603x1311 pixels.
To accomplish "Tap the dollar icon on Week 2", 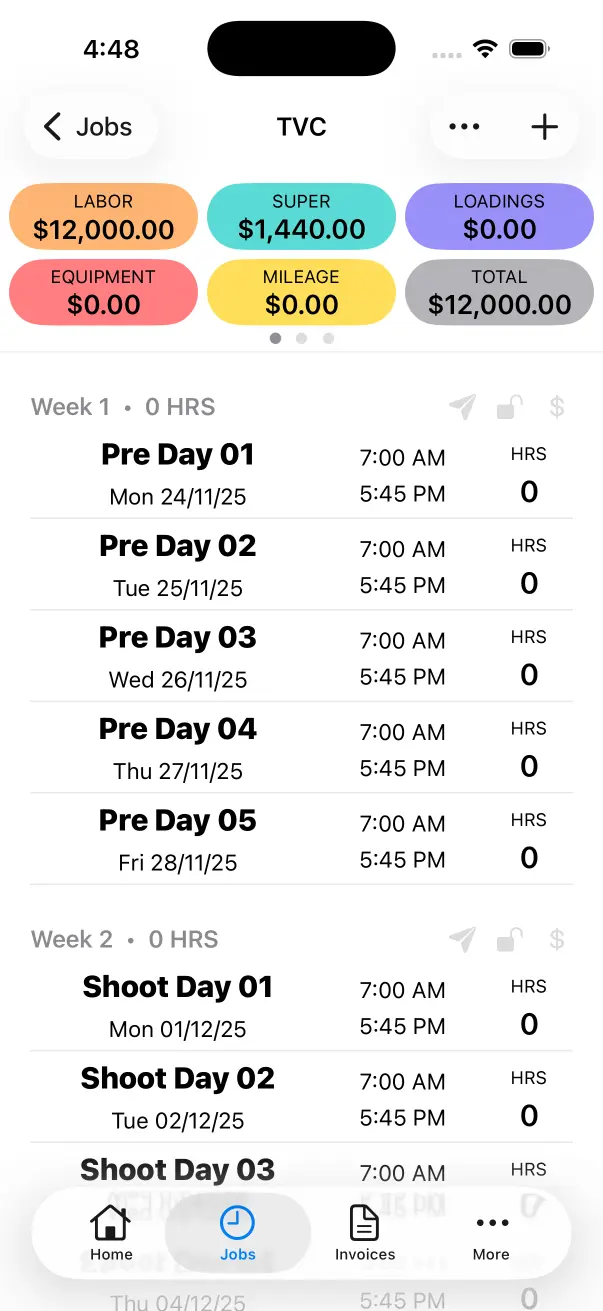I will [x=556, y=939].
